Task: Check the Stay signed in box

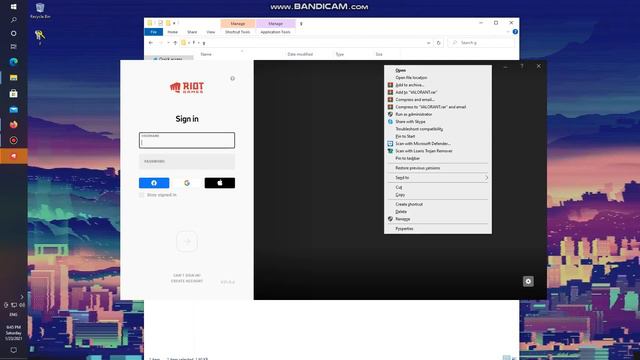Action: coord(142,195)
